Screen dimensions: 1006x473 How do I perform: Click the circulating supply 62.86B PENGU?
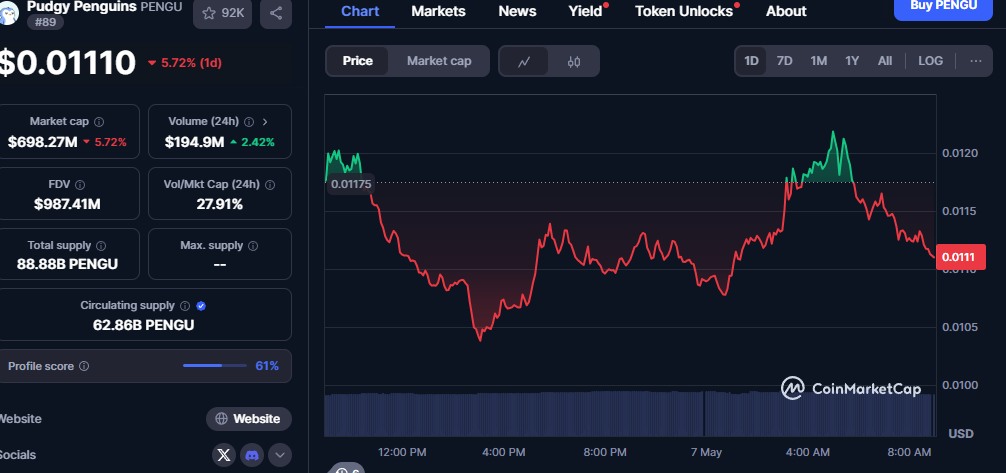144,325
